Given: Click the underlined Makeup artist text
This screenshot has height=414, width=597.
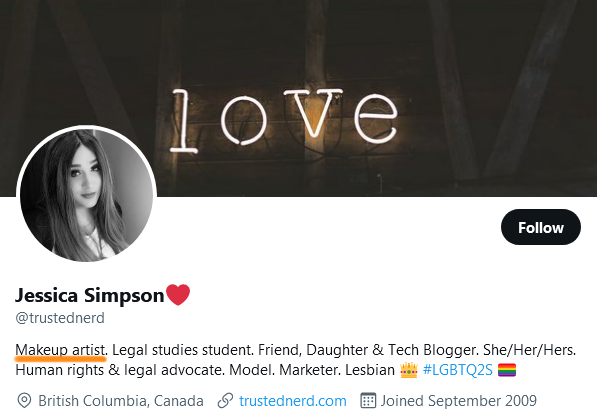Looking at the screenshot, I should pos(61,350).
